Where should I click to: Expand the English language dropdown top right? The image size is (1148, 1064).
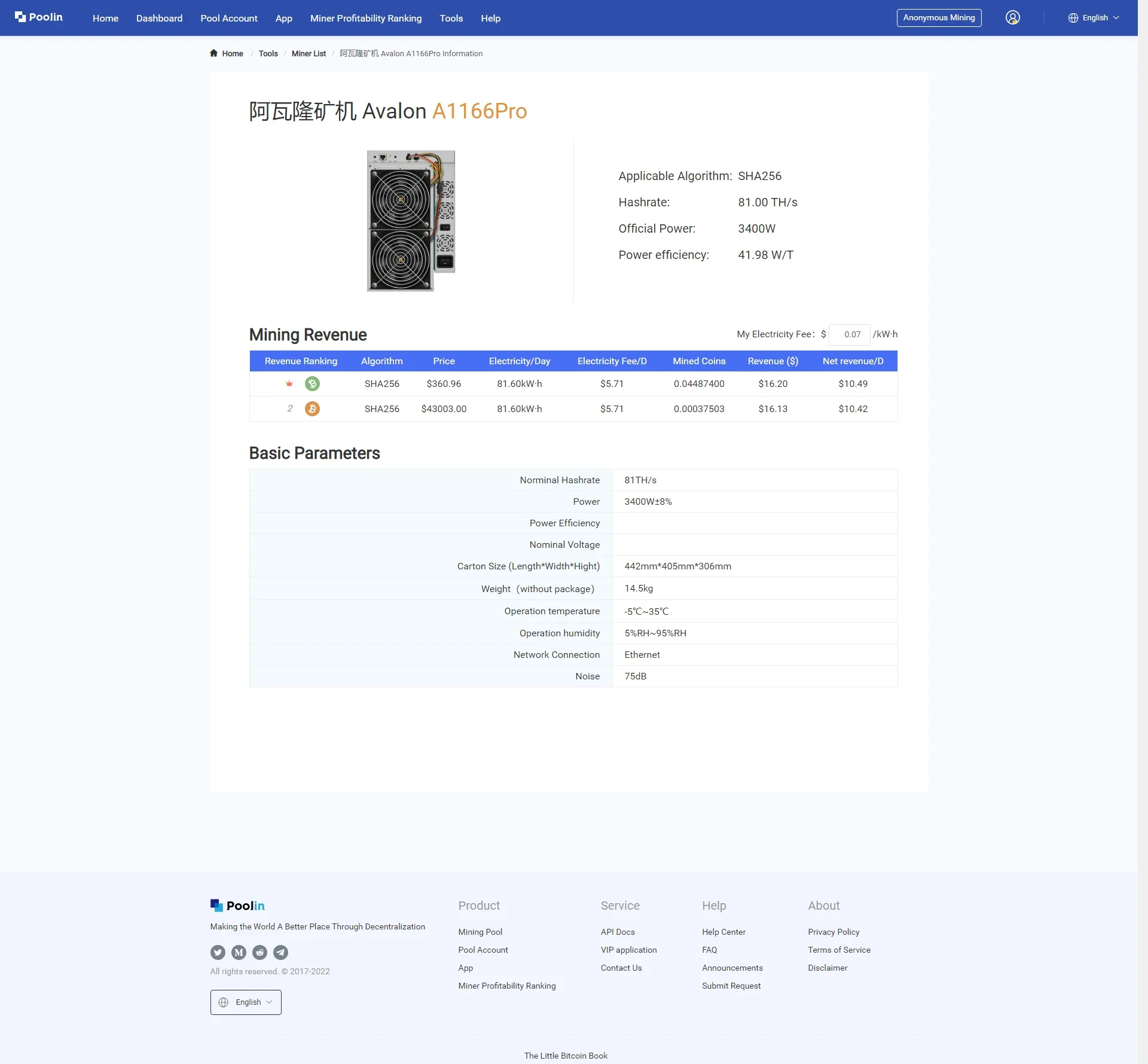pyautogui.click(x=1098, y=17)
